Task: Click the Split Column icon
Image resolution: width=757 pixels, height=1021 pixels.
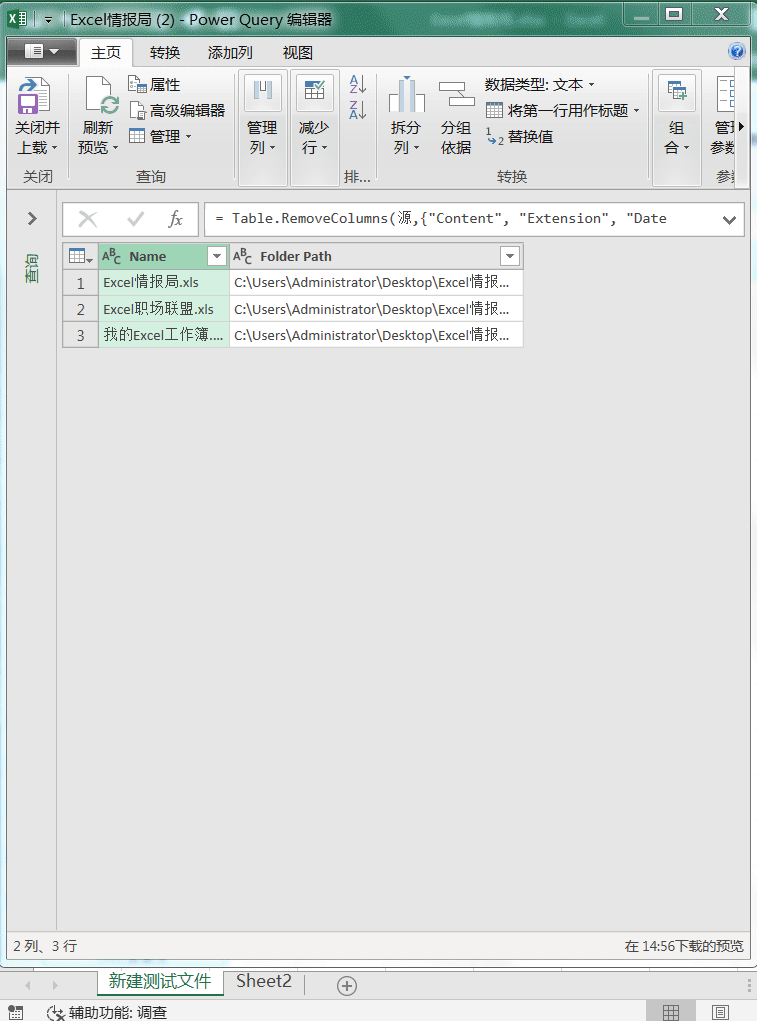Action: pyautogui.click(x=407, y=94)
